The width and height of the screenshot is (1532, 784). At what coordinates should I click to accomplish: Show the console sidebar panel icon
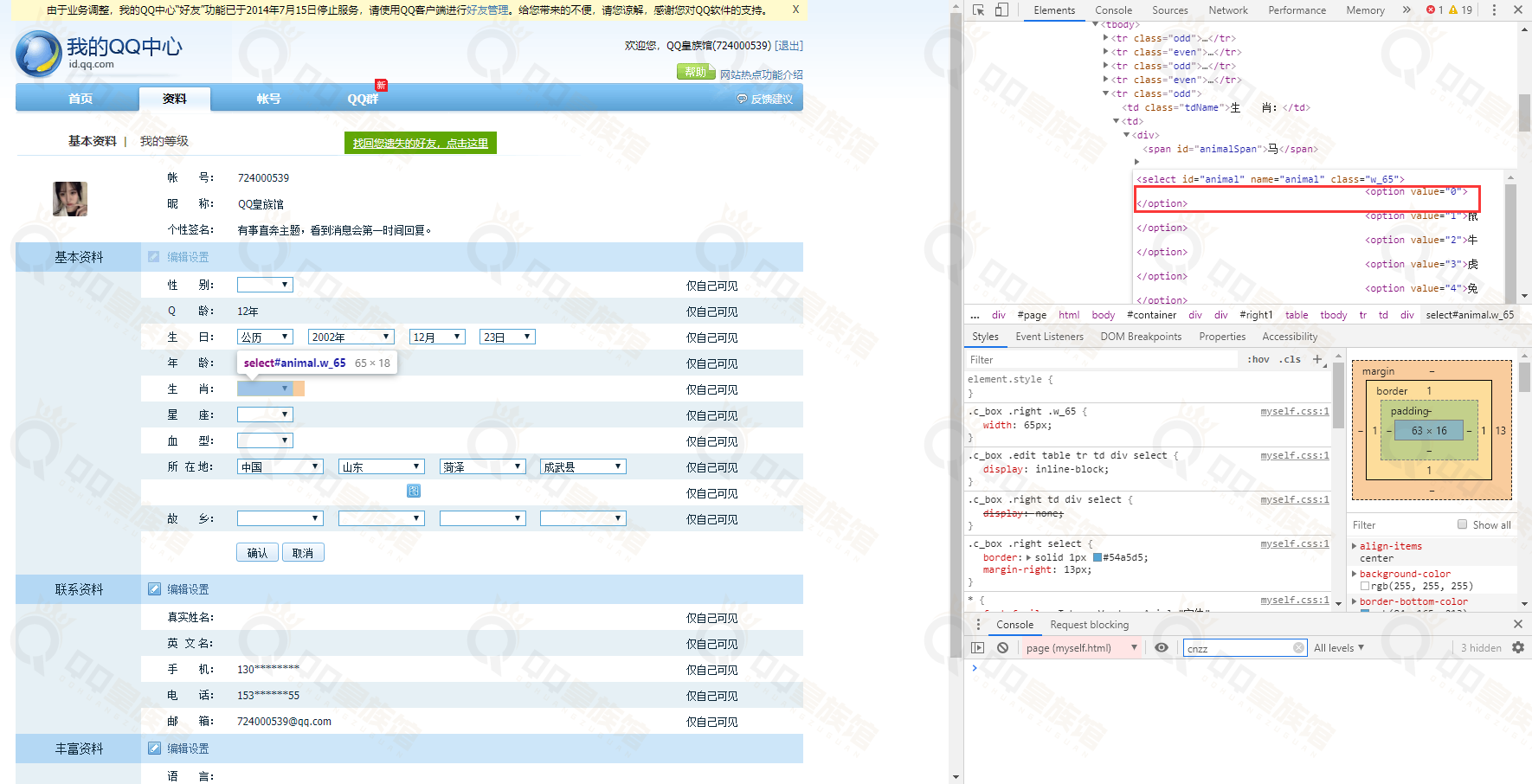point(978,647)
